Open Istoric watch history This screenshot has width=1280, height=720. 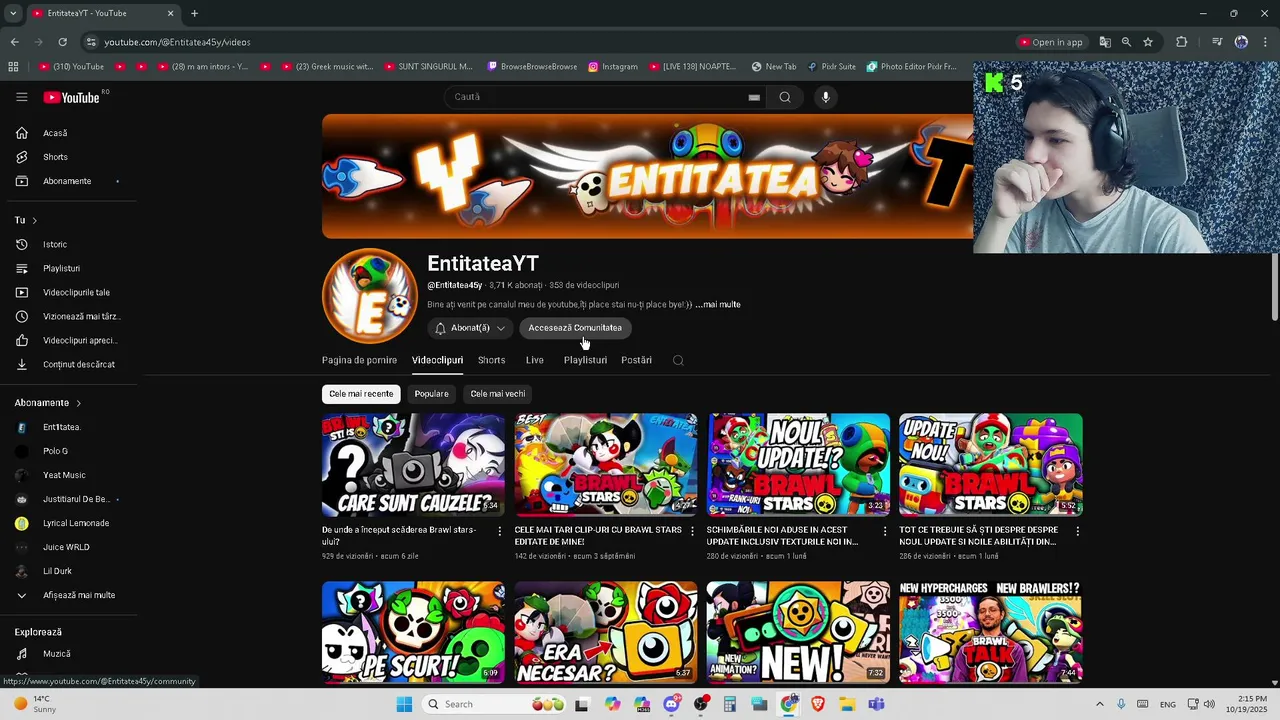tap(55, 244)
